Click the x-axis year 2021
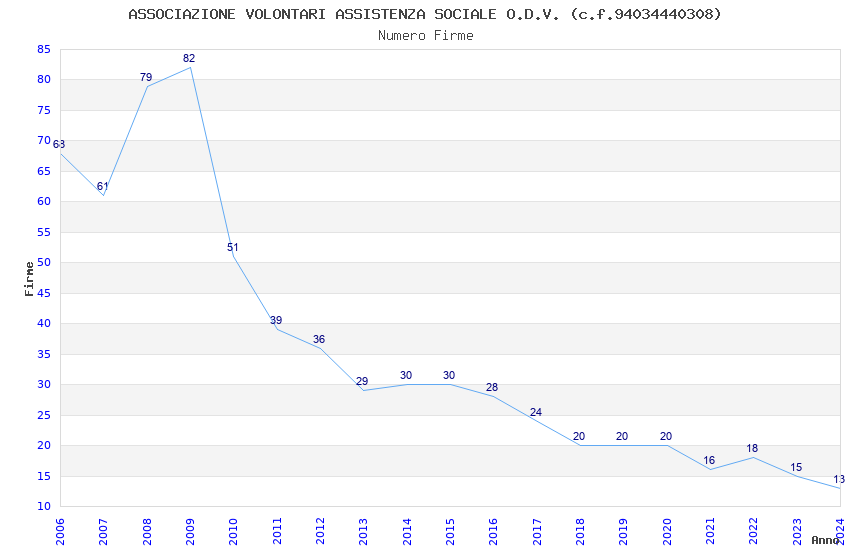This screenshot has width=850, height=550. (x=710, y=532)
